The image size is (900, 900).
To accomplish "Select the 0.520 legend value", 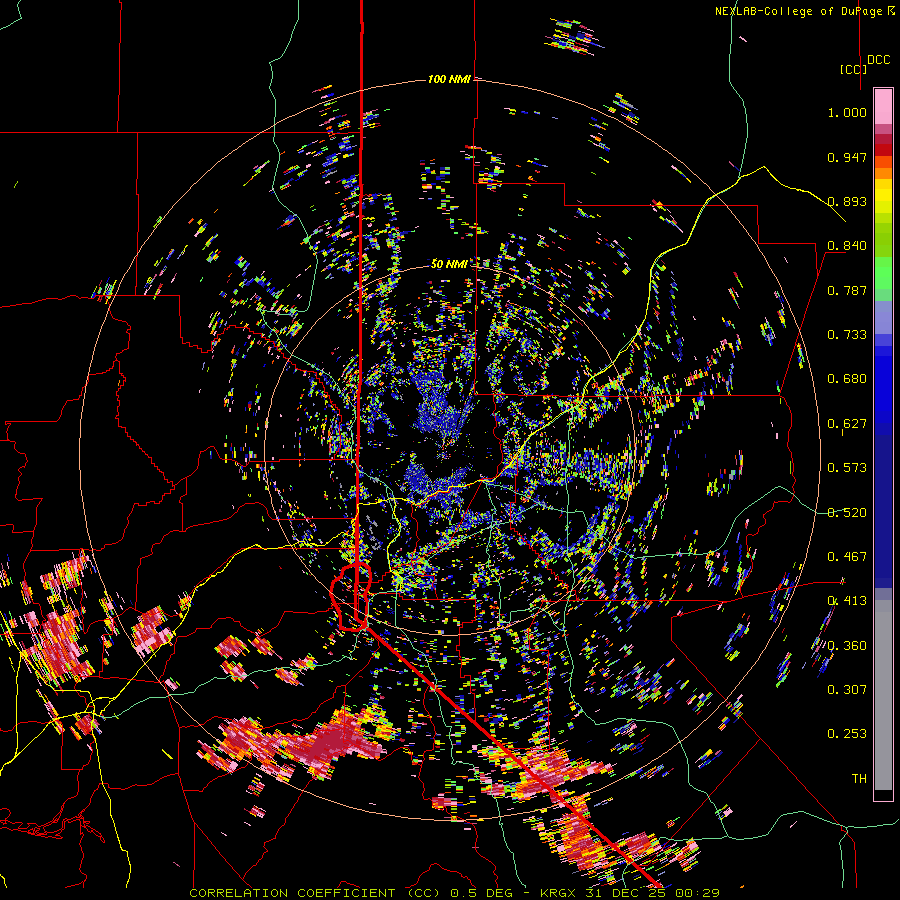I will coord(847,513).
